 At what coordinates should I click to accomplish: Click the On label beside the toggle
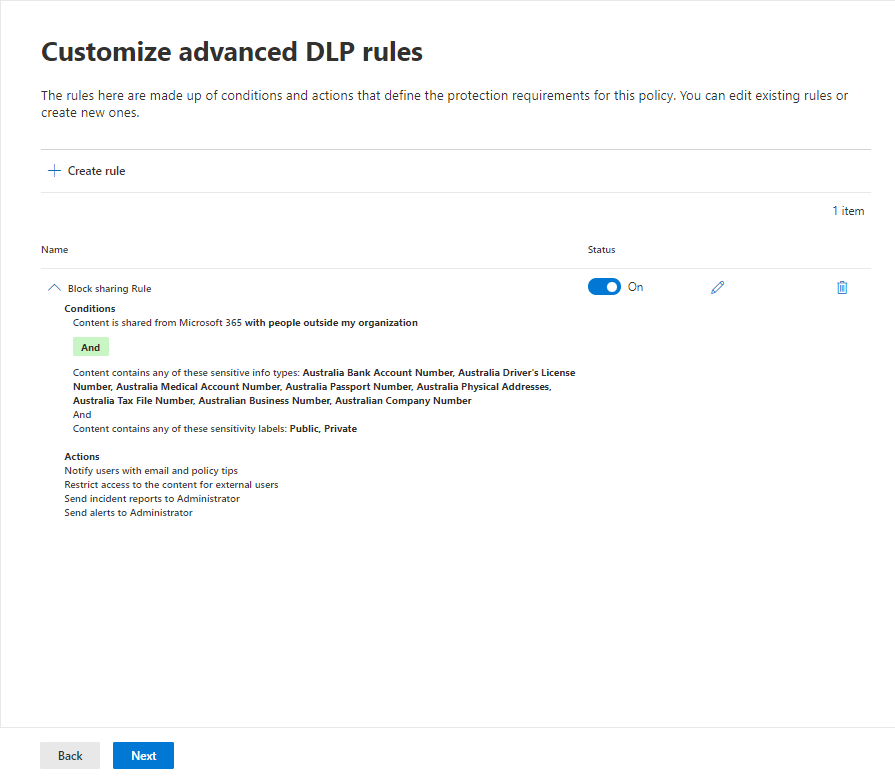pos(635,287)
